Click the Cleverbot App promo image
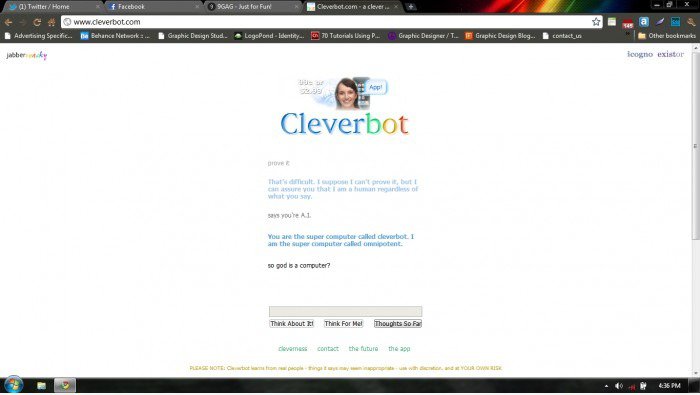700x395 pixels. 342,93
